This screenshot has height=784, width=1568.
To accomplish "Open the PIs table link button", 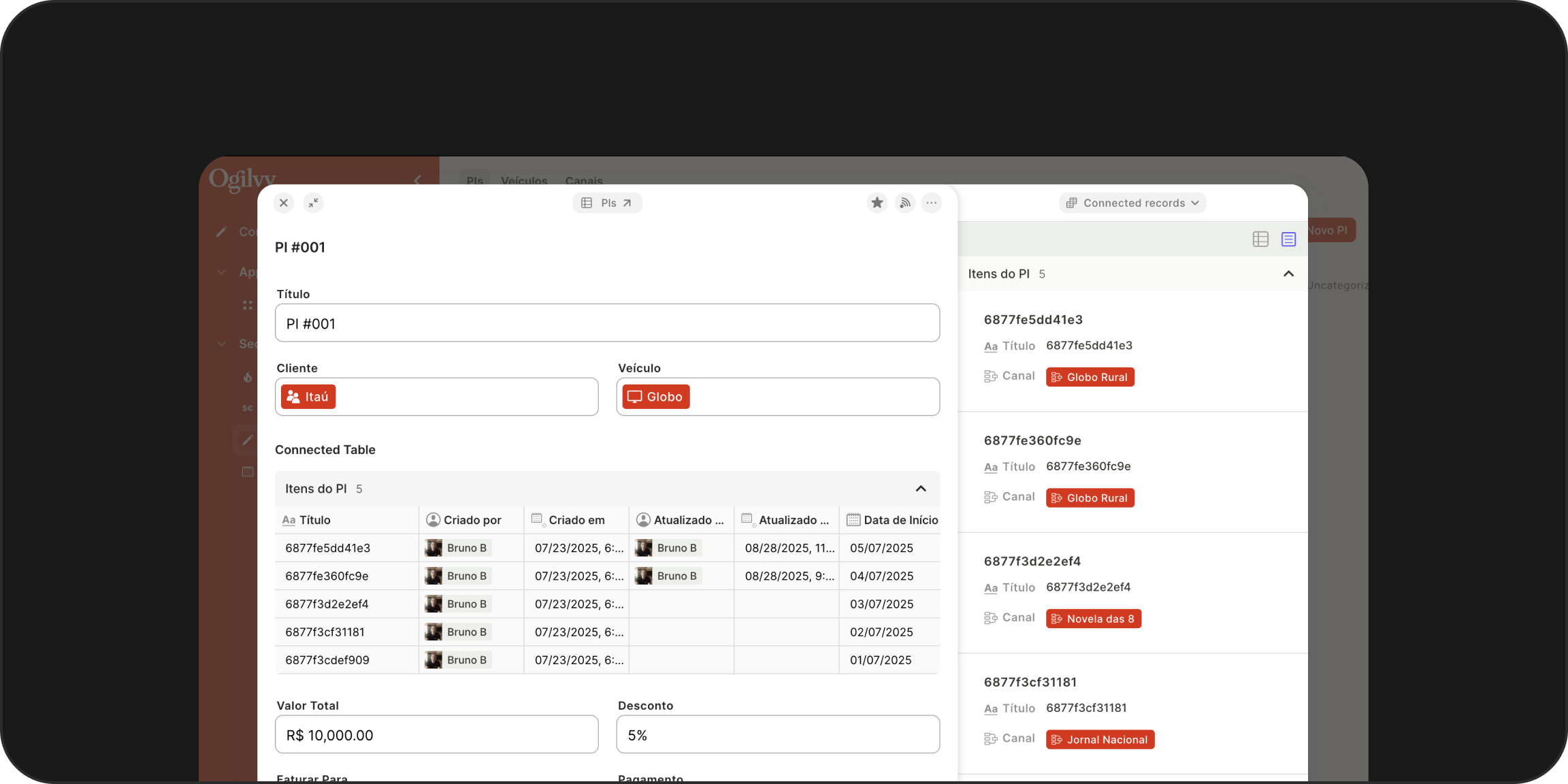I will 607,203.
